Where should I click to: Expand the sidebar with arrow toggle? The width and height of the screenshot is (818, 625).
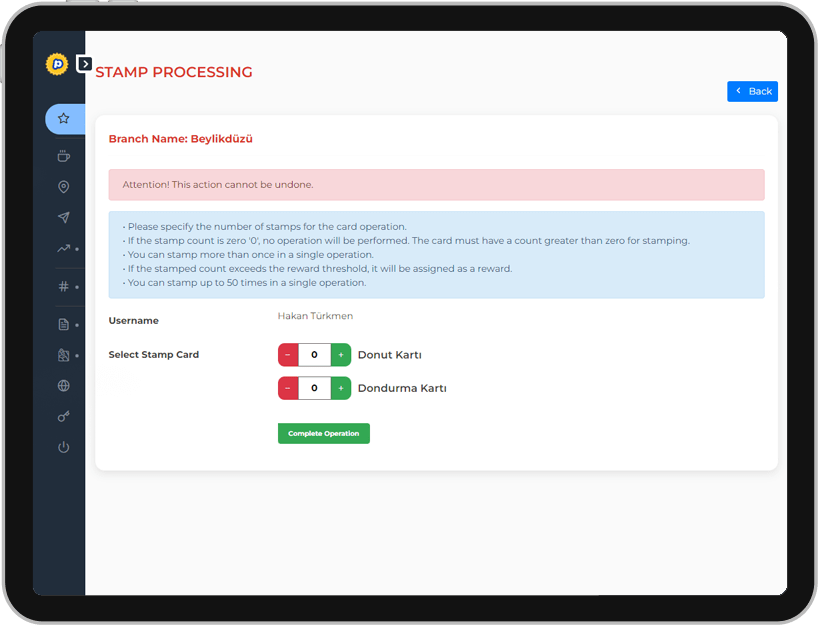point(85,64)
